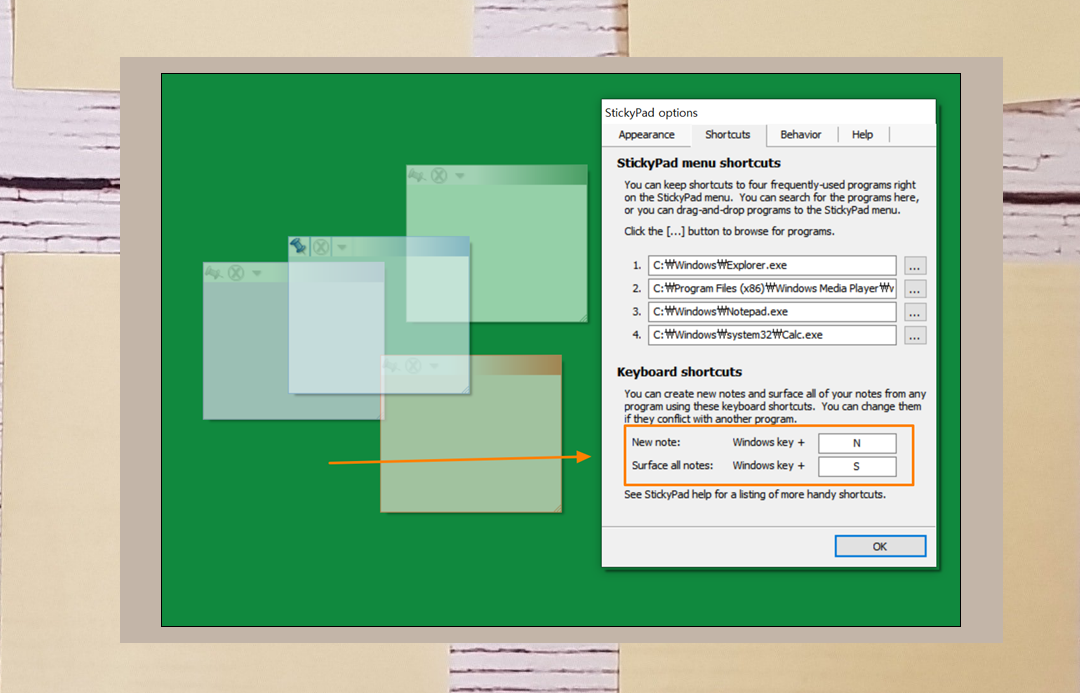Click the Surface all notes key field showing S
Screen dimensions: 1080x693
tap(857, 466)
